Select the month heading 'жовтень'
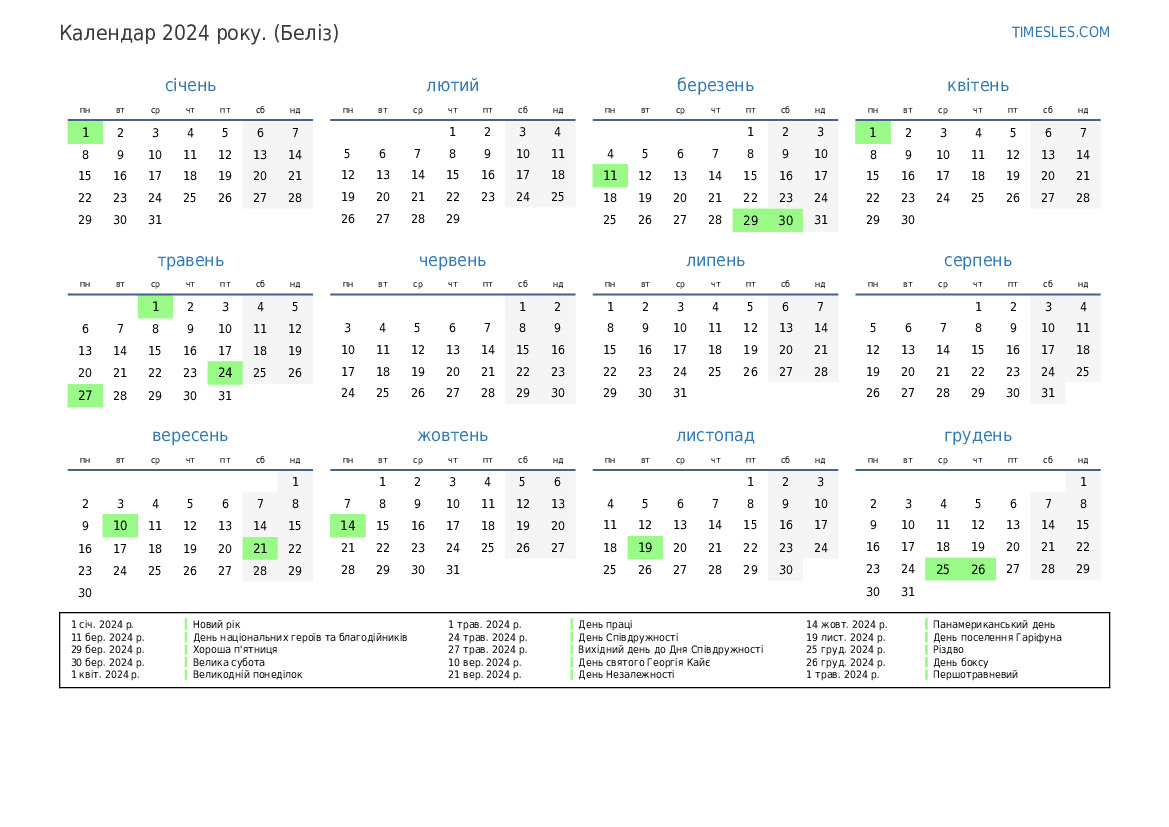 pos(453,435)
